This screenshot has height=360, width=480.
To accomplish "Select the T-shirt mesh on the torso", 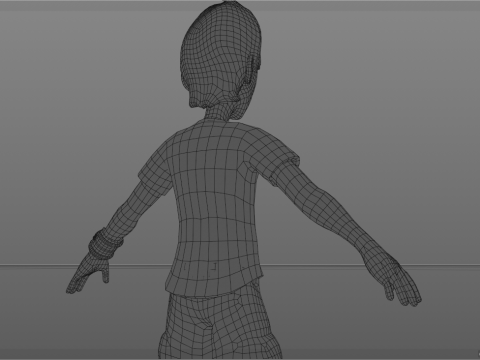I will coord(218,207).
